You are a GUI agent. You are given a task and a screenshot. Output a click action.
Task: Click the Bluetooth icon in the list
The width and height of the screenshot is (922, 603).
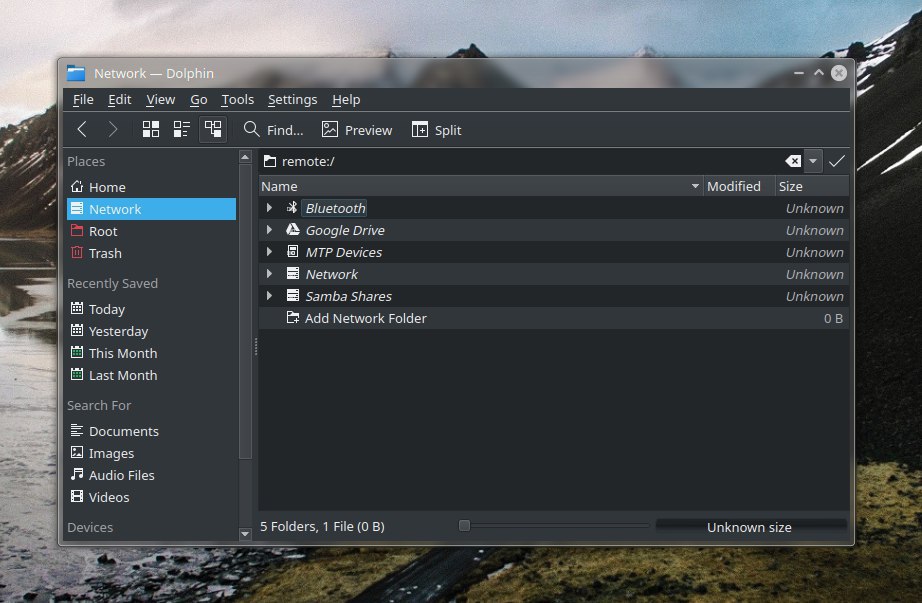(292, 207)
